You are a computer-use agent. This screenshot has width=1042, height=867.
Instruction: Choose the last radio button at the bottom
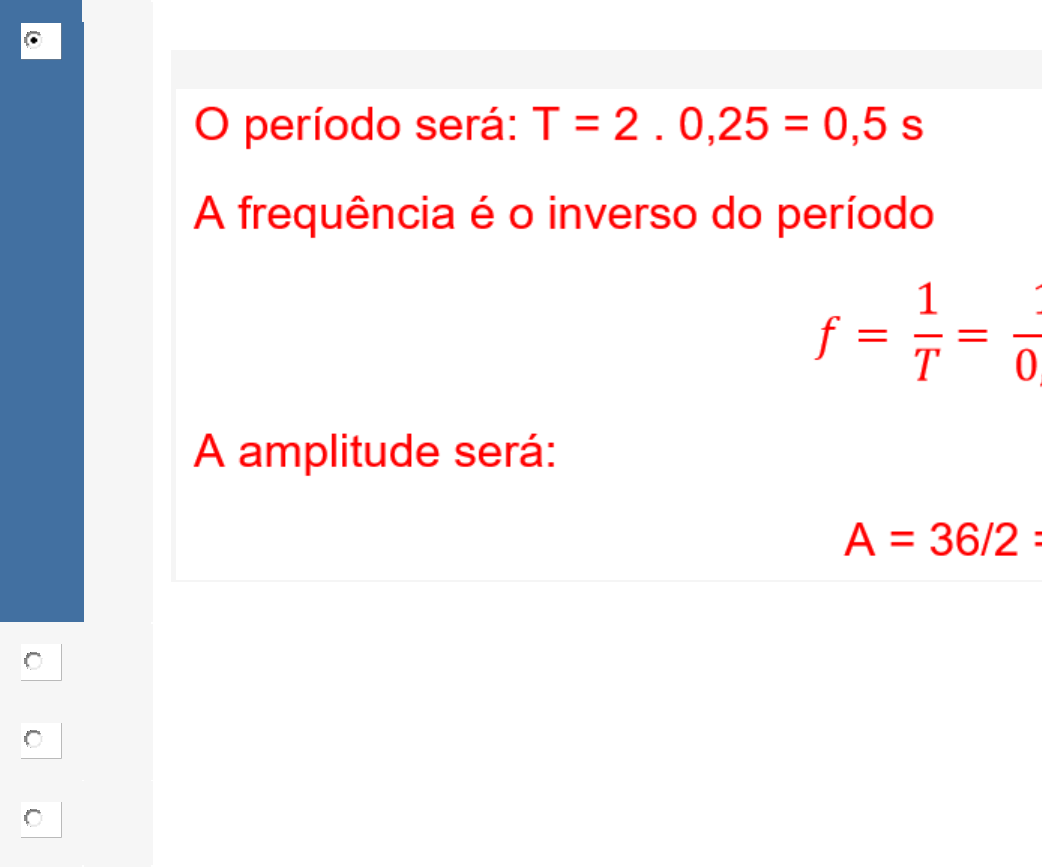pos(34,818)
